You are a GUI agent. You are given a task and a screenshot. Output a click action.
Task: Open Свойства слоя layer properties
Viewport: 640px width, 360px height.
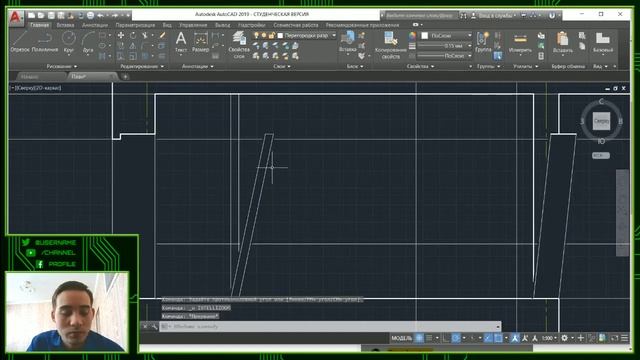239,45
